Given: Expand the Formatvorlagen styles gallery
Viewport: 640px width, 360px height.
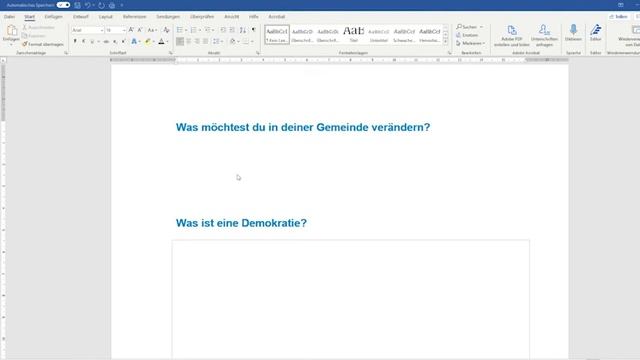Looking at the screenshot, I should [446, 42].
